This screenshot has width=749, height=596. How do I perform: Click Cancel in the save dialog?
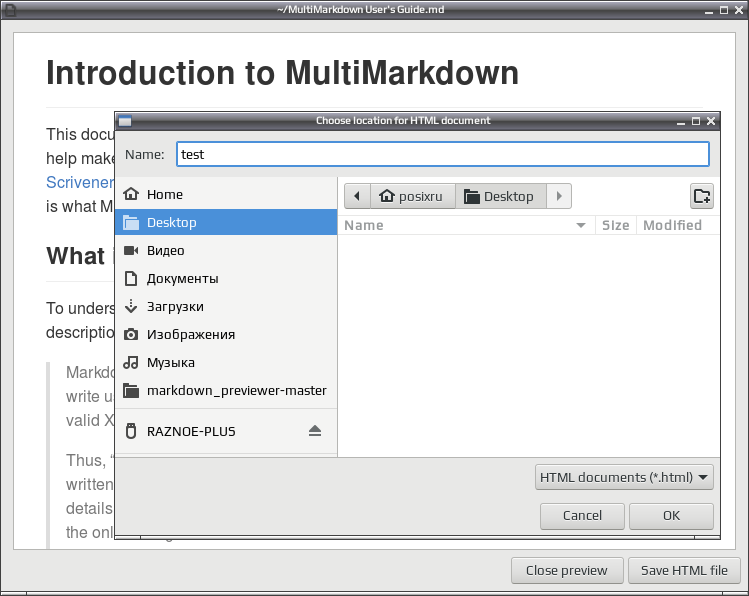coord(582,516)
